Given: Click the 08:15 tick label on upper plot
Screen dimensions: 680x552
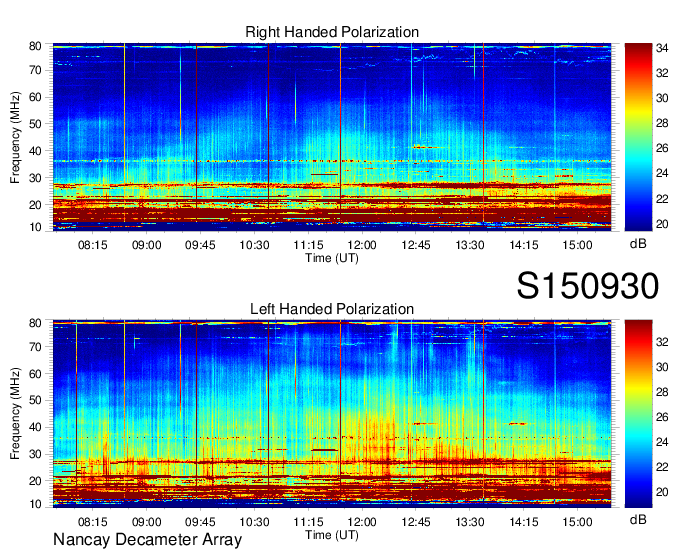Looking at the screenshot, I should (x=92, y=245).
